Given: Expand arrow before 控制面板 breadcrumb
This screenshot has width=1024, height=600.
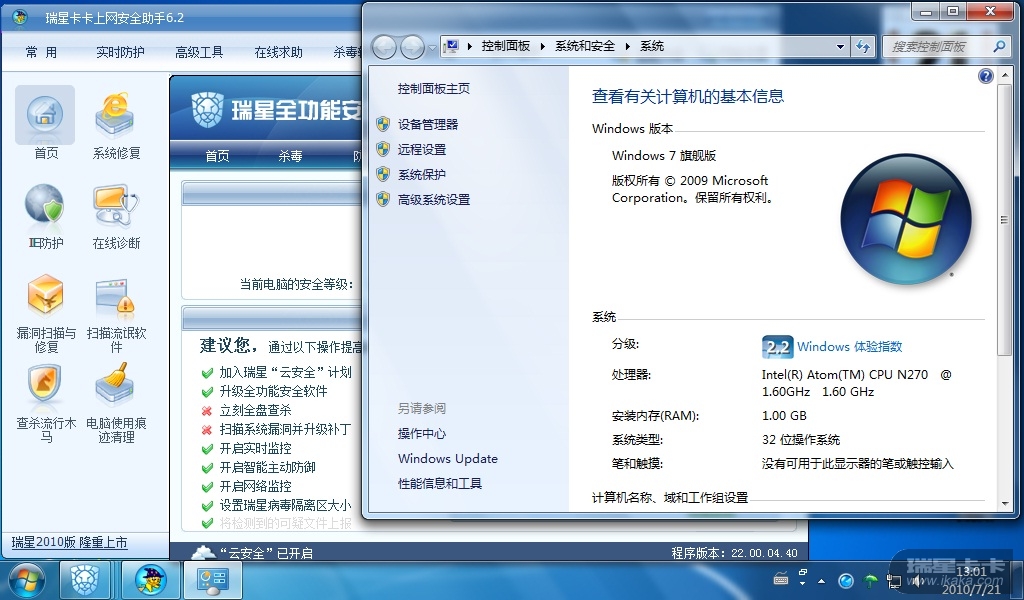Looking at the screenshot, I should 469,46.
